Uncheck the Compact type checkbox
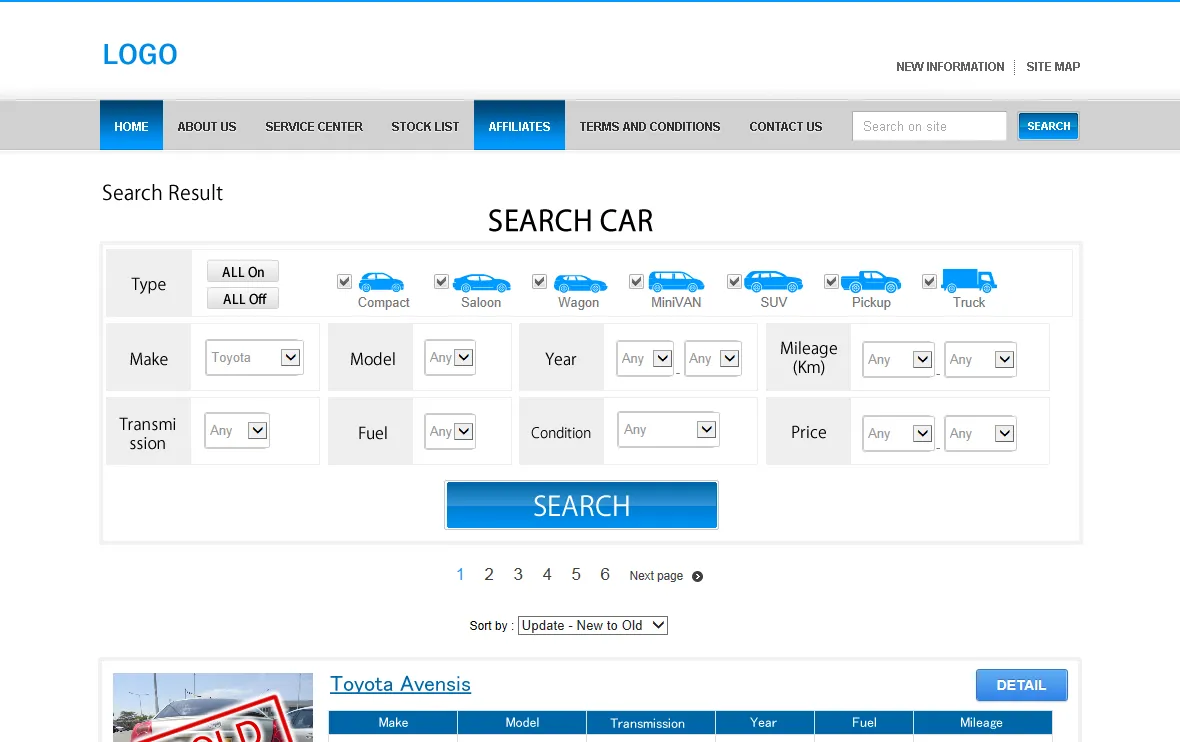1180x742 pixels. [x=345, y=282]
